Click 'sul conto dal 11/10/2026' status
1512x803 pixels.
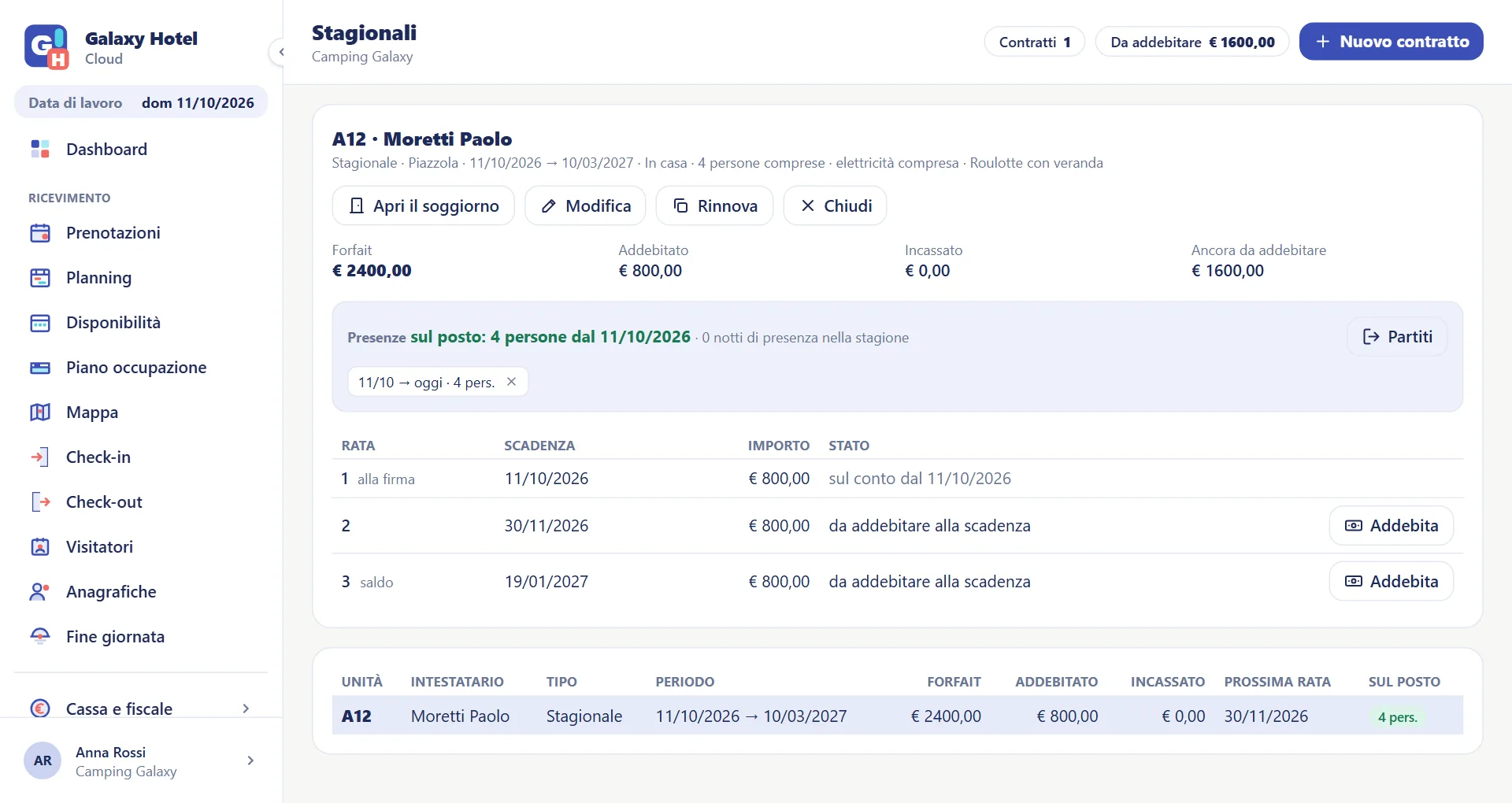click(x=920, y=479)
